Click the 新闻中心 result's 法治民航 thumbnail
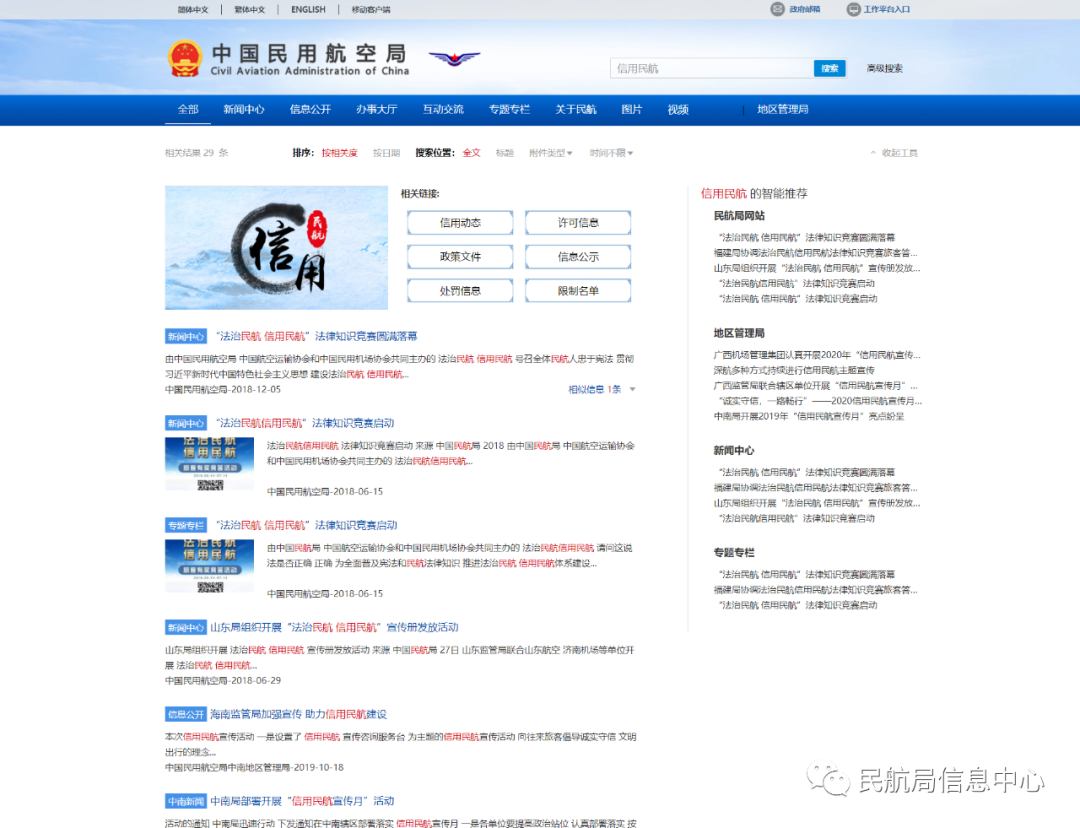Viewport: 1080px width, 828px height. click(209, 464)
